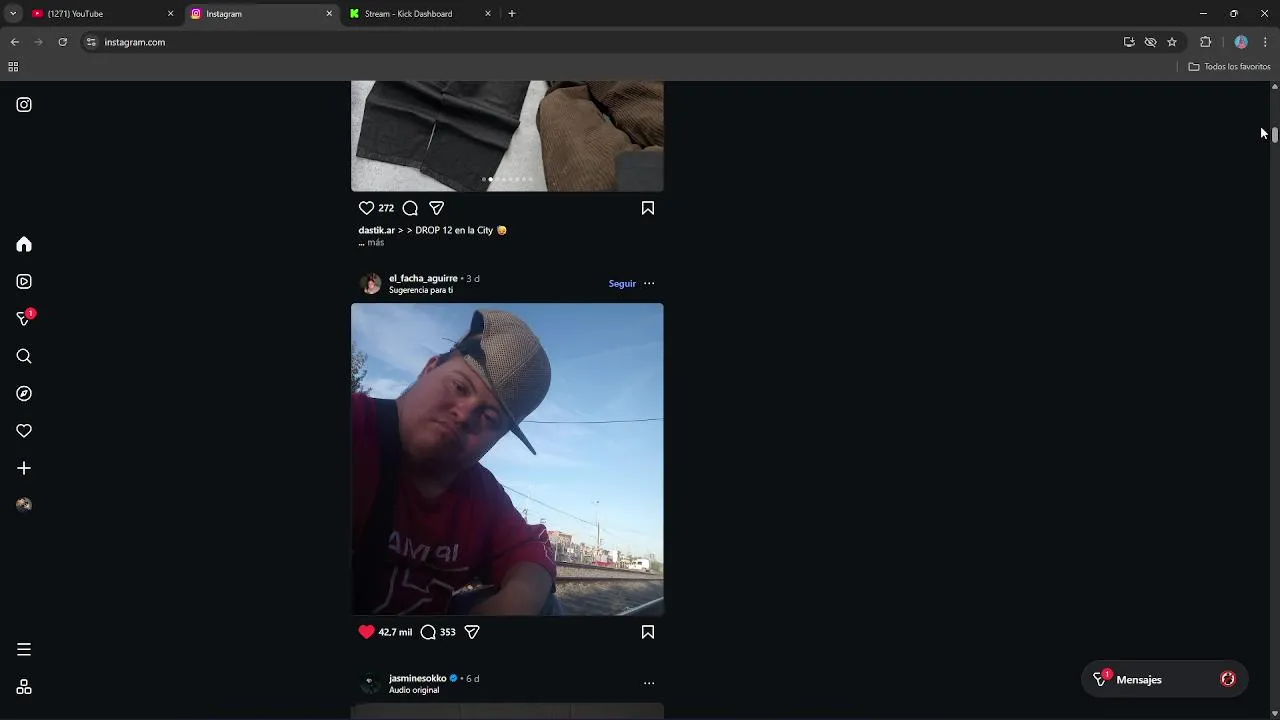Open the Mensajes floating button
Screen dimensions: 1280x720
(x=1165, y=680)
